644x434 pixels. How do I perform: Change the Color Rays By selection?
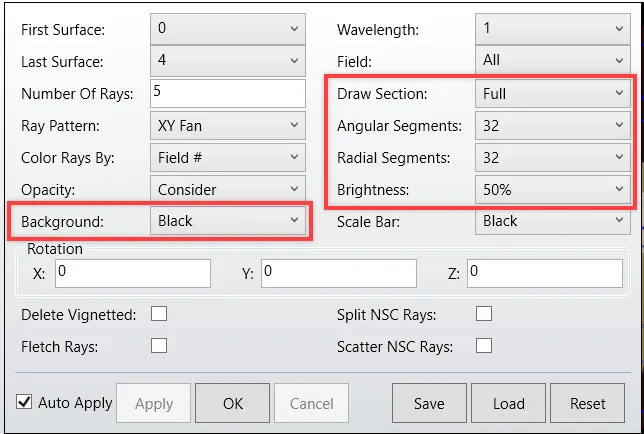(x=227, y=158)
